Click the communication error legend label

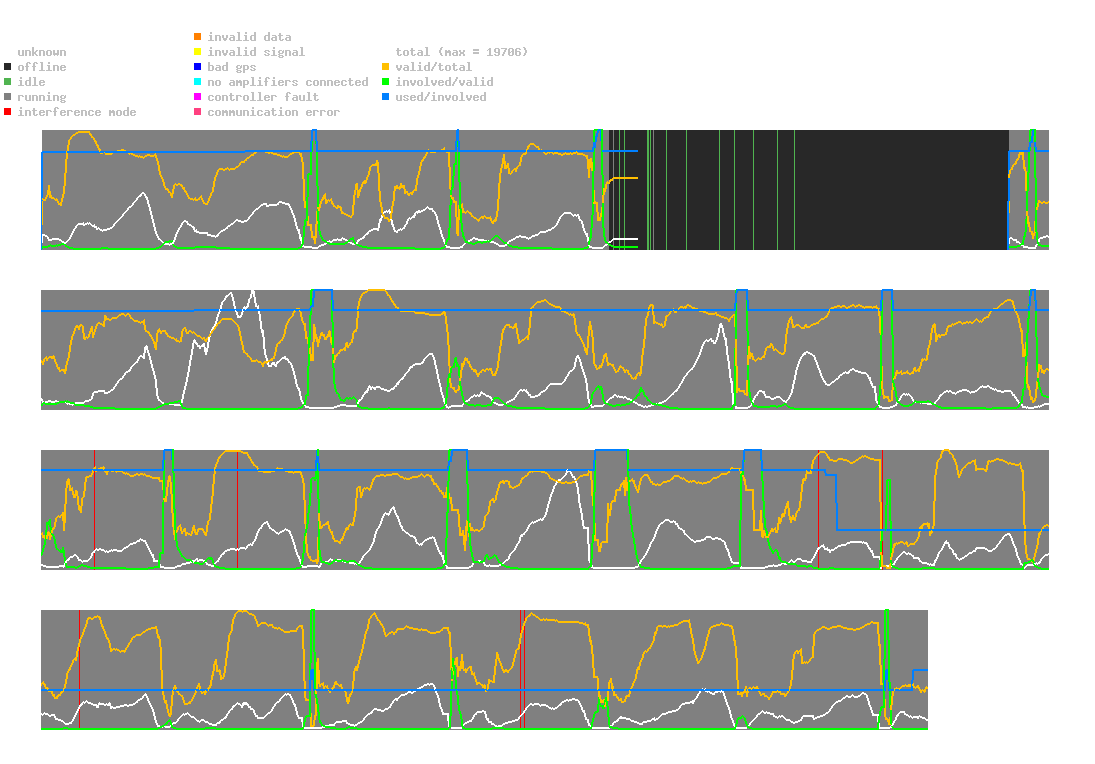[274, 112]
